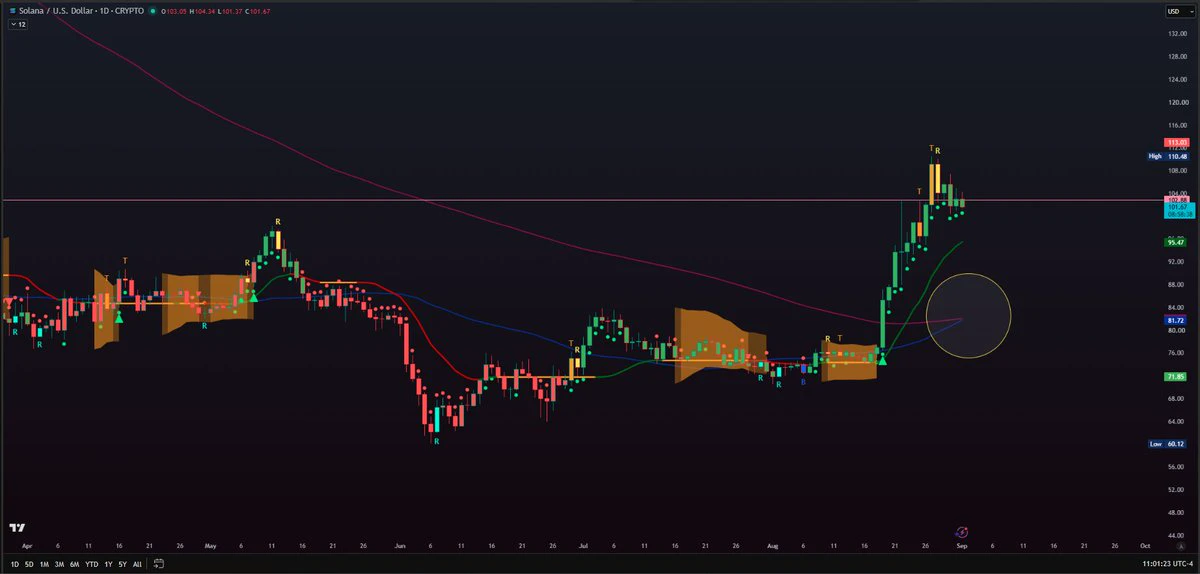Image resolution: width=1200 pixels, height=574 pixels.
Task: Click the Oct label on the time axis
Action: click(1145, 547)
